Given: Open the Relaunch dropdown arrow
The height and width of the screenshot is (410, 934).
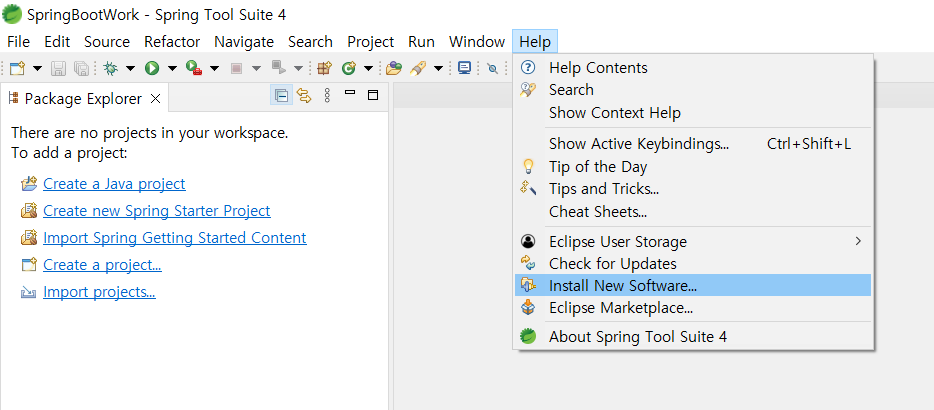Looking at the screenshot, I should [298, 69].
